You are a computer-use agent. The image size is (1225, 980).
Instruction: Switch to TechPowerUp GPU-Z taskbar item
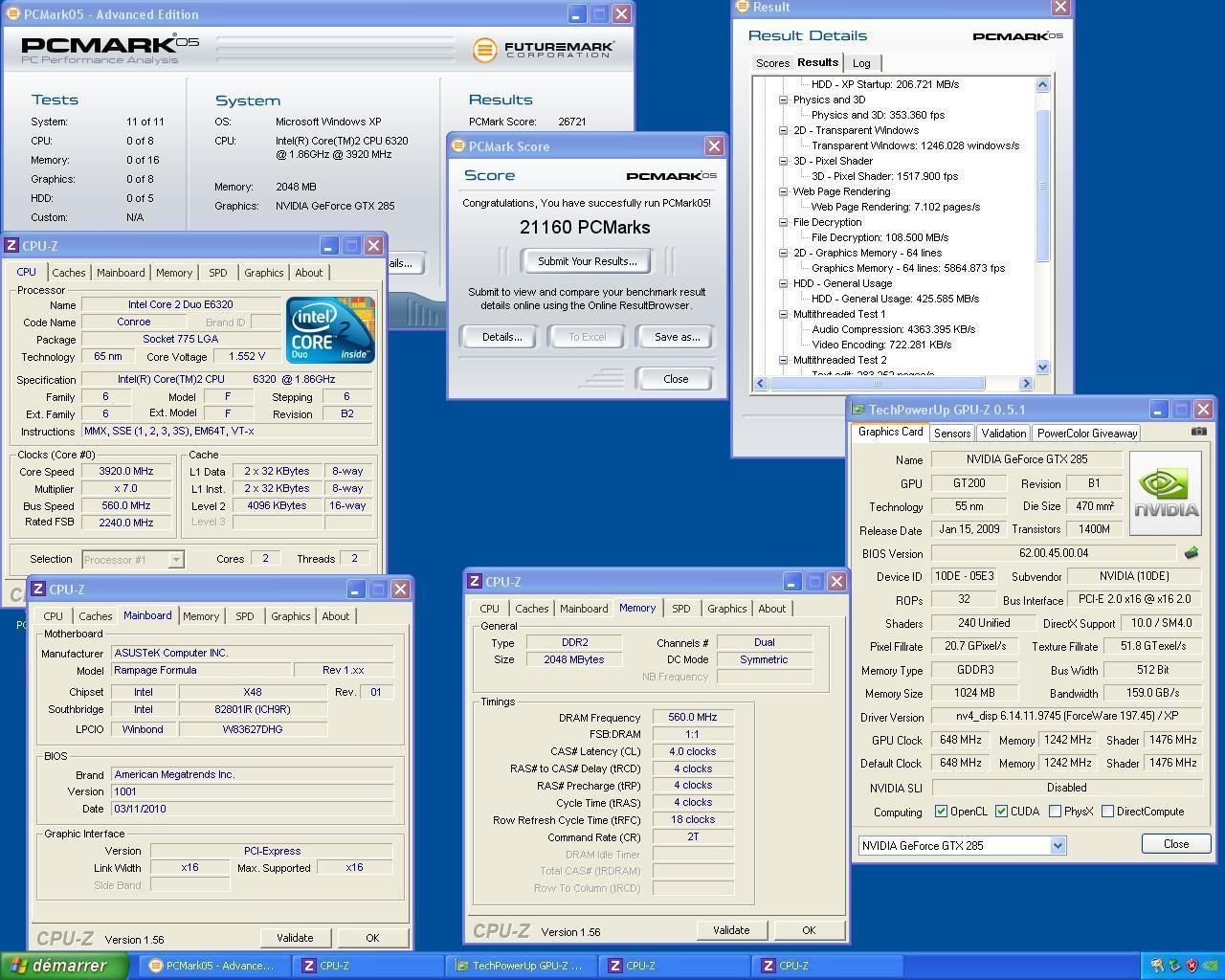pyautogui.click(x=520, y=966)
